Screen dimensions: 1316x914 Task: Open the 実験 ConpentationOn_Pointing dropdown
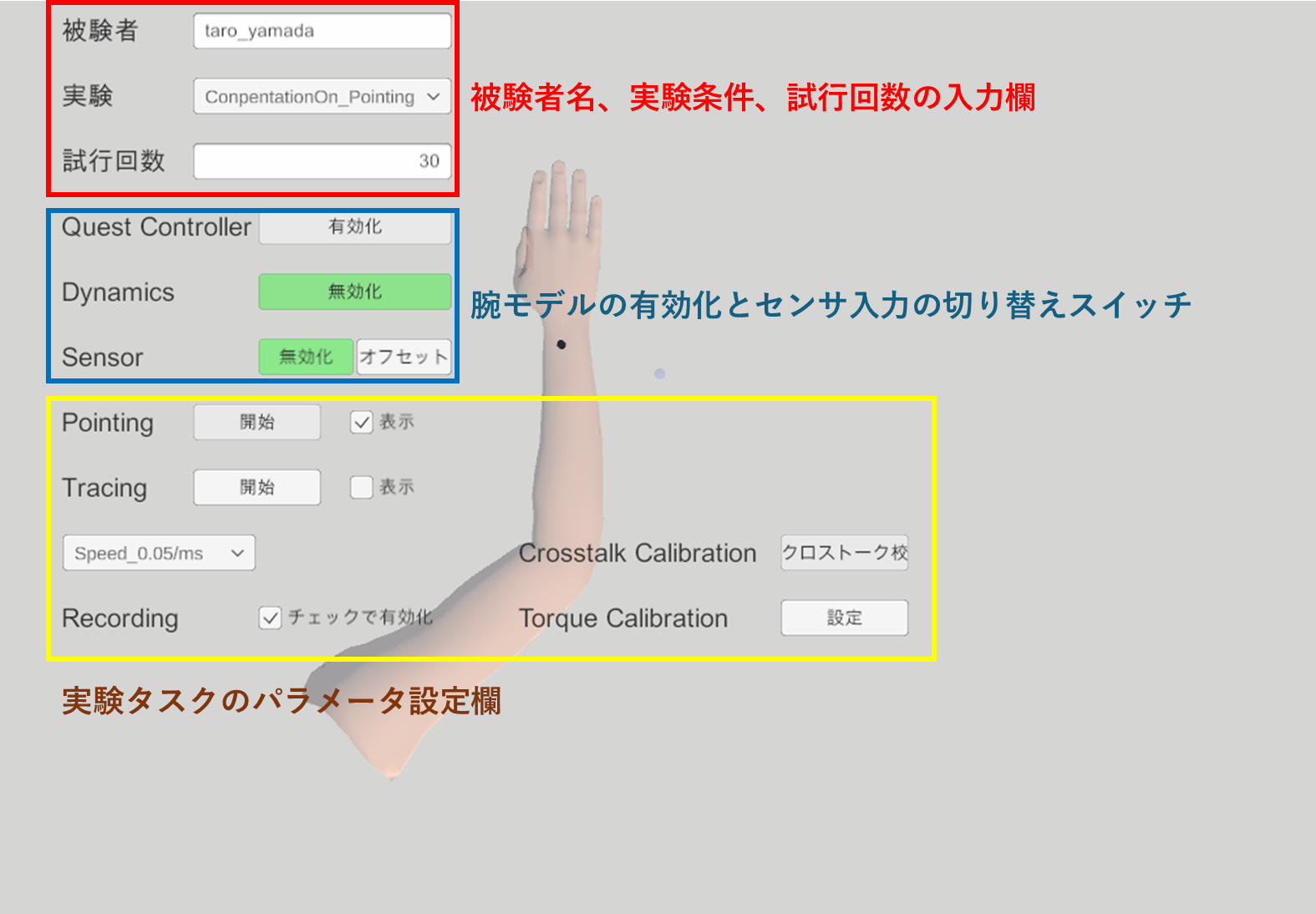(x=323, y=96)
